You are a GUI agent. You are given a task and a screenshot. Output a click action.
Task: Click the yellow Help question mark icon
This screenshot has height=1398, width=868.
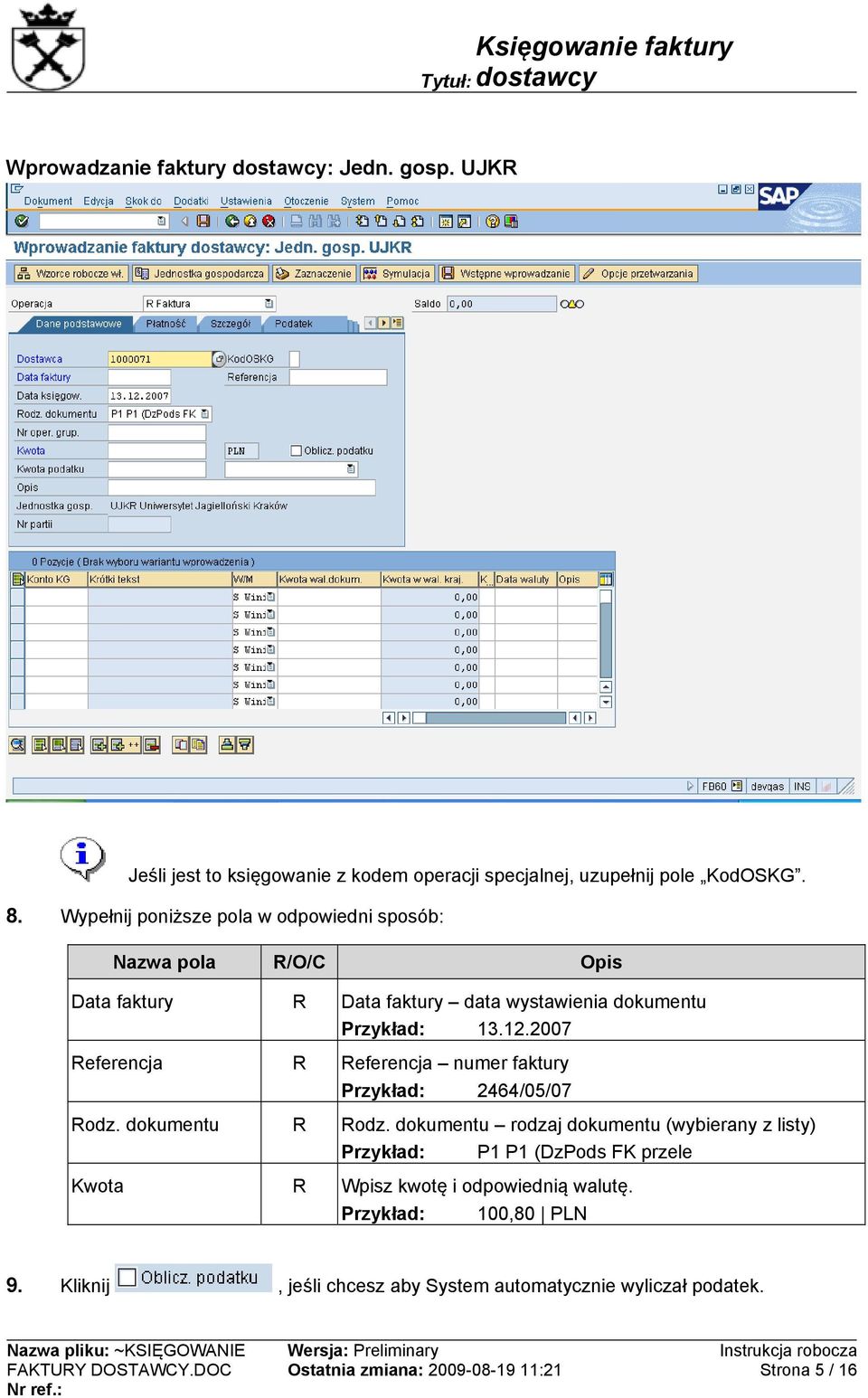(x=493, y=221)
